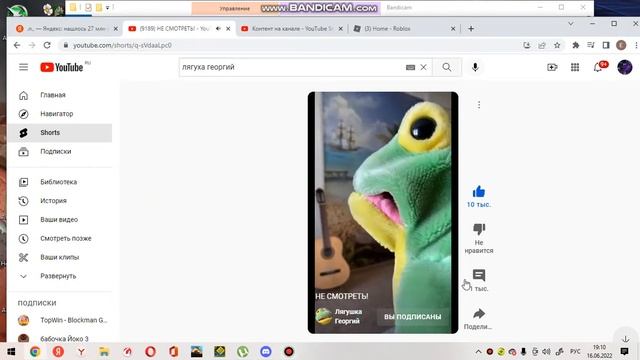This screenshot has width=640, height=360.
Task: Open the Лягушка Георгий channel avatar
Action: (x=324, y=316)
